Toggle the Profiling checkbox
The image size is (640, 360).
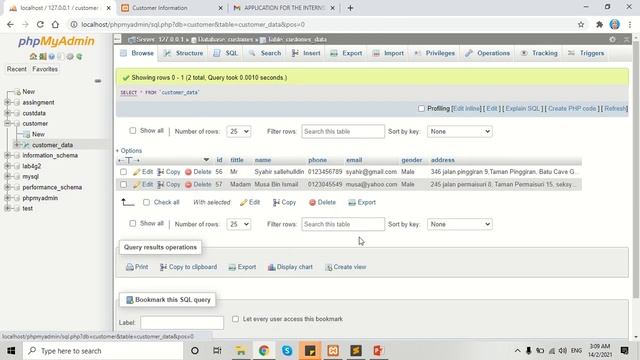(x=421, y=109)
